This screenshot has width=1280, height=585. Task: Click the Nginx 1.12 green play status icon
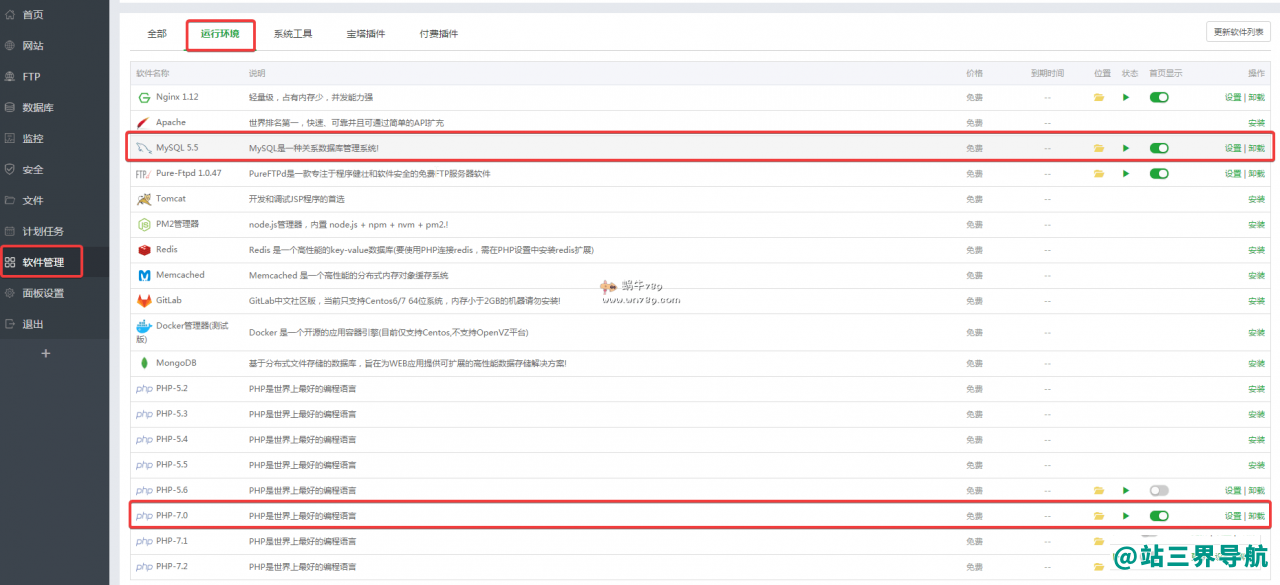coord(1126,97)
